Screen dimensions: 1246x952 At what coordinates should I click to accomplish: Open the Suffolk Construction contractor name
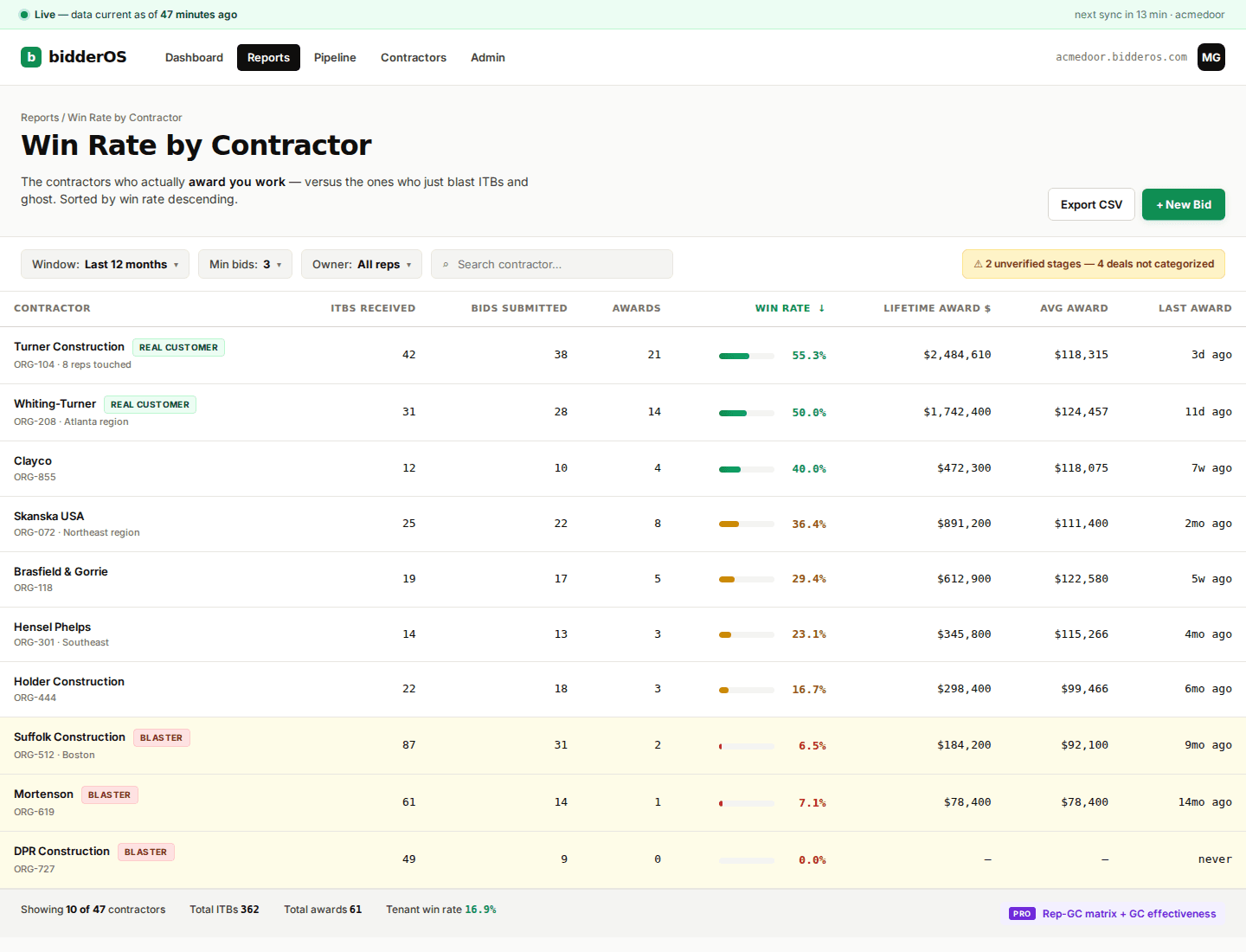pyautogui.click(x=69, y=737)
